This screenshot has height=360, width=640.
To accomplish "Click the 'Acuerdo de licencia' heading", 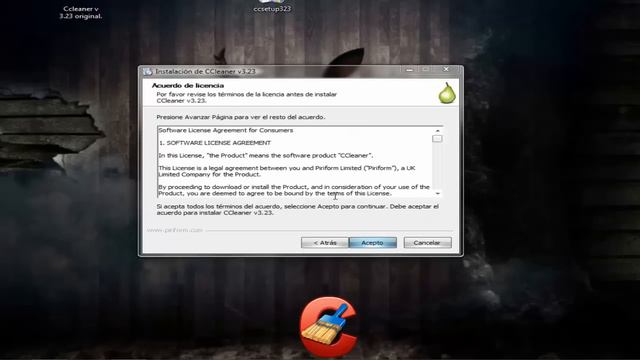I will (x=188, y=85).
